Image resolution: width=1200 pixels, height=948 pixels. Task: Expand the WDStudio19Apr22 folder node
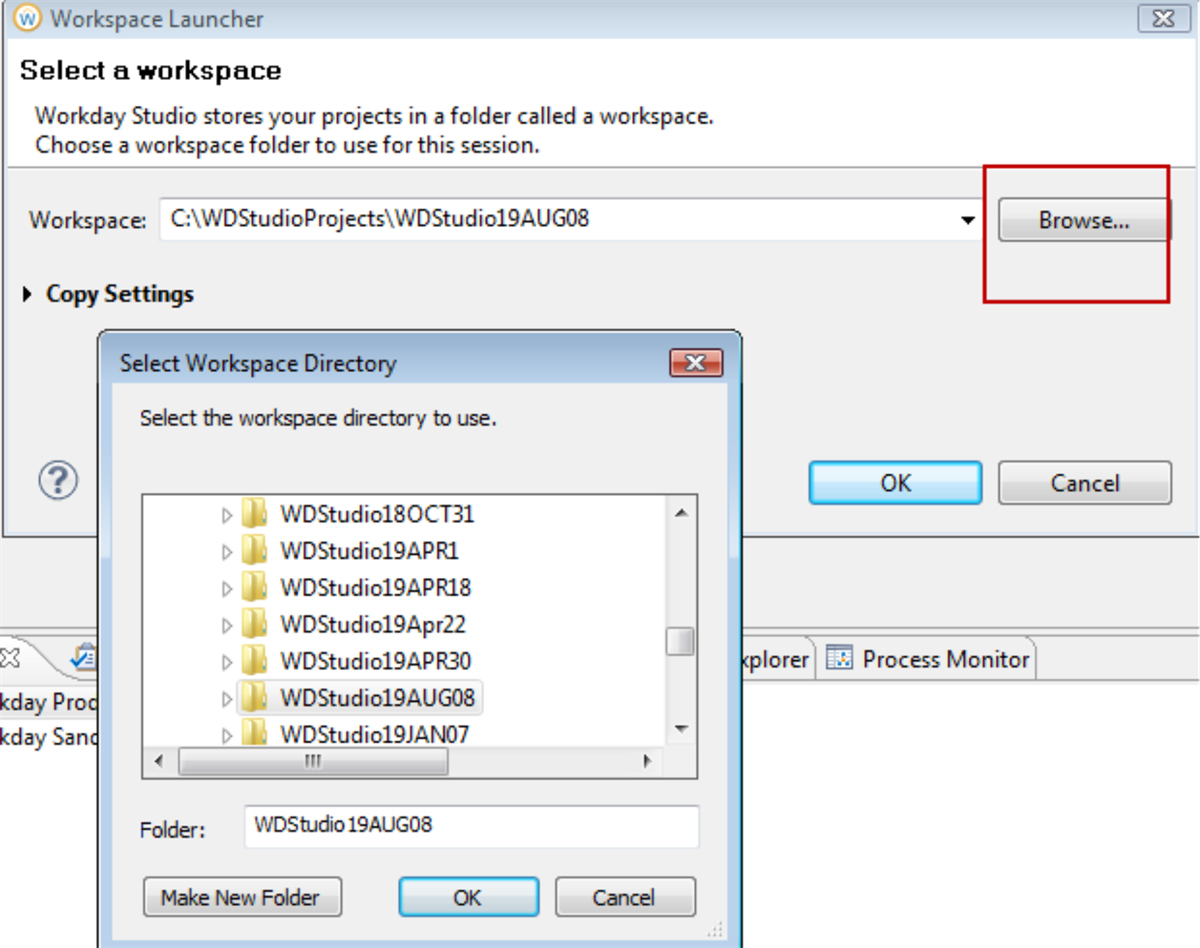click(226, 625)
